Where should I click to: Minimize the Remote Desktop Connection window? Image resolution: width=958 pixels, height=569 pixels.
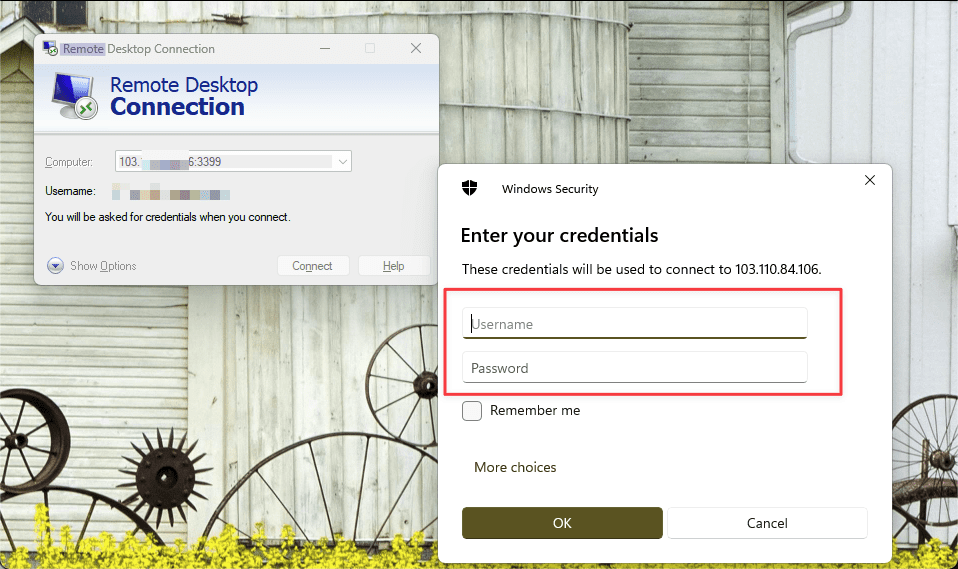point(325,48)
